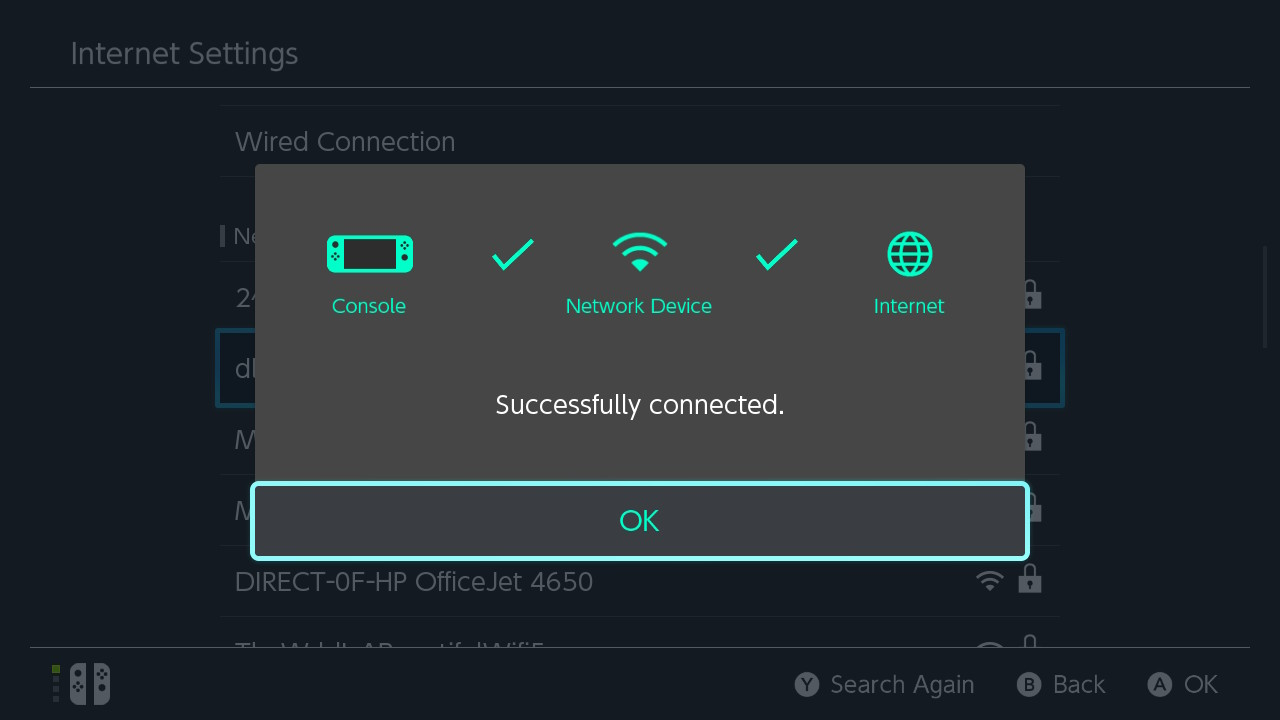Click the Successfully connected message text
The height and width of the screenshot is (720, 1280).
640,405
